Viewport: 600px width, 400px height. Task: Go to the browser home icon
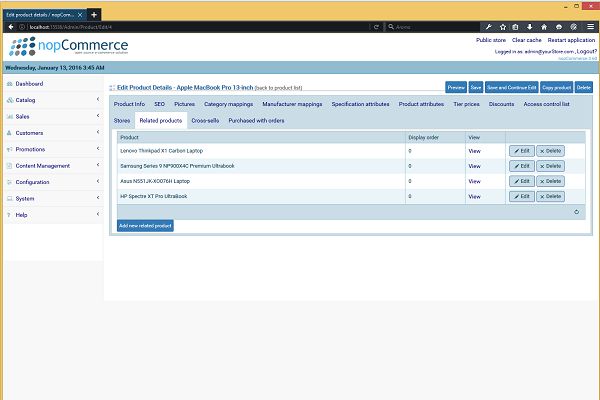pyautogui.click(x=544, y=27)
